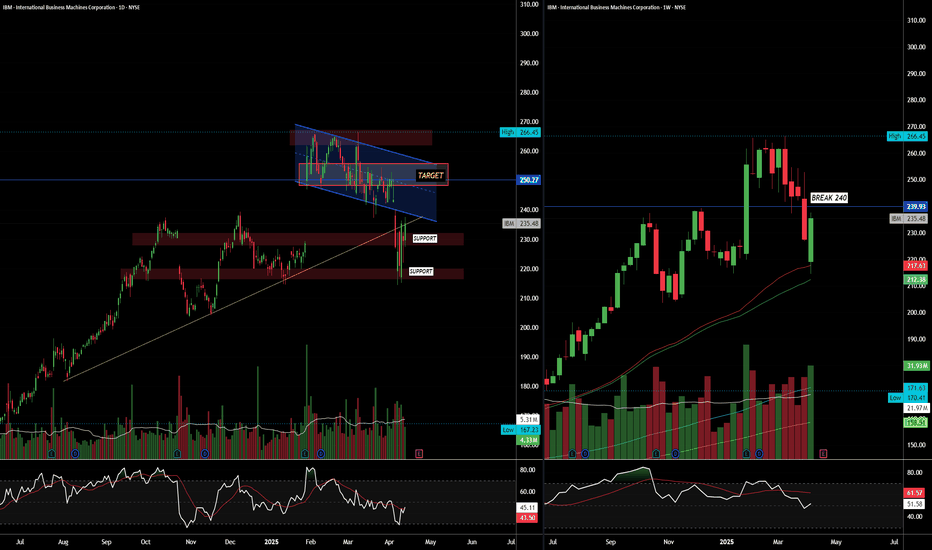Click the Apr label on daily time axis
The image size is (932, 550).
(389, 542)
